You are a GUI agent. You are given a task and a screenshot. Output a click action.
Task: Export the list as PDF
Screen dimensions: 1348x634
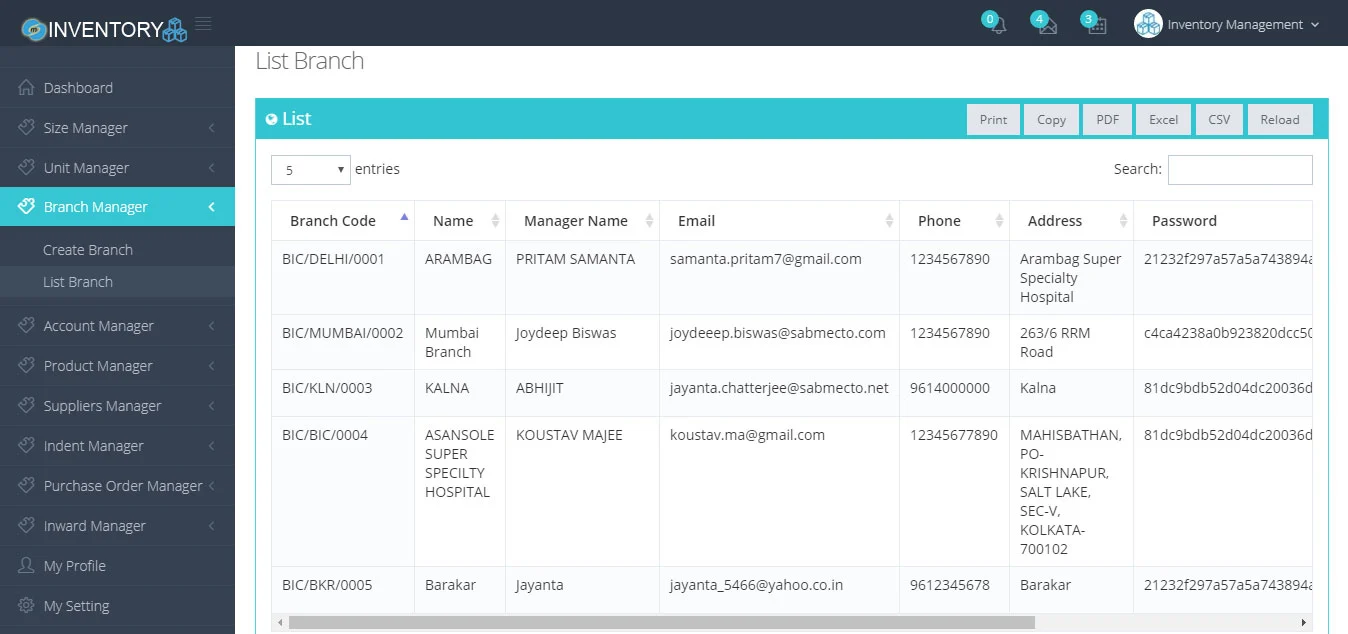(1107, 119)
